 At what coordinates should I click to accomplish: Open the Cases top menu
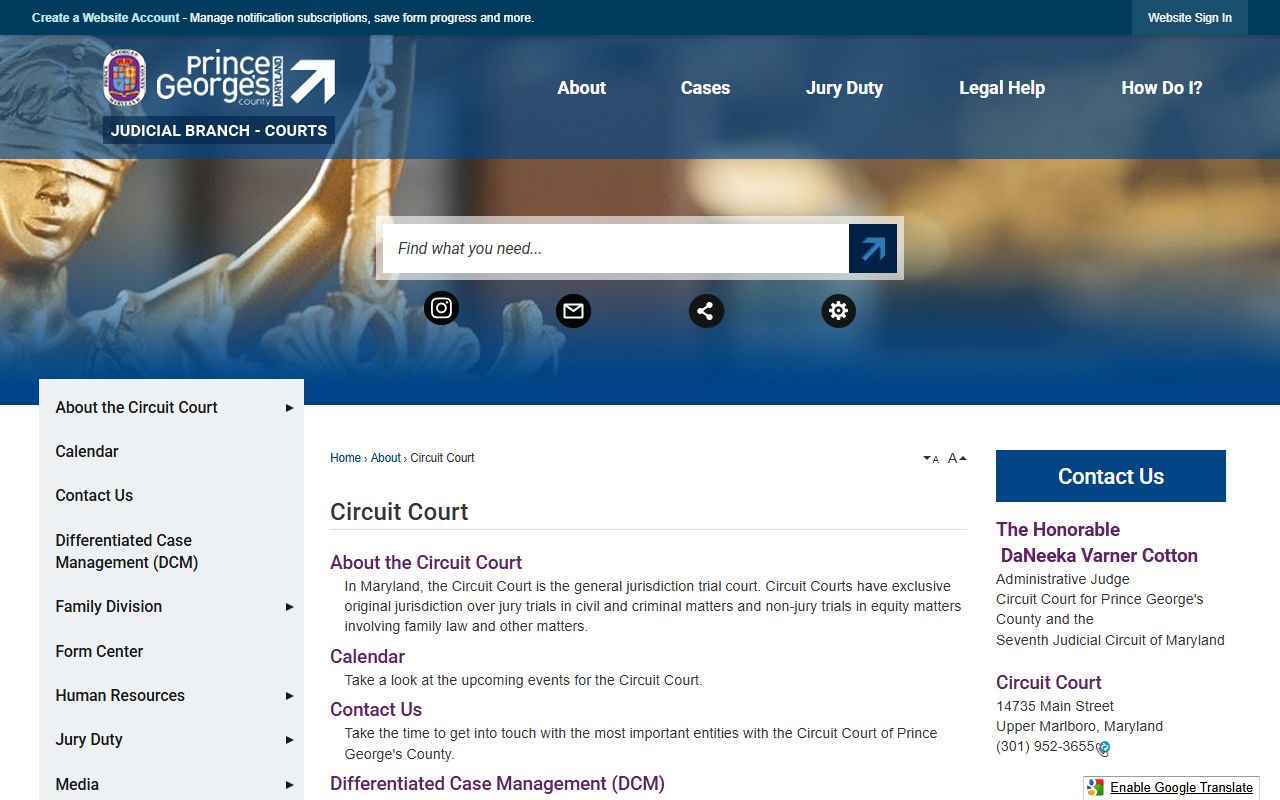pyautogui.click(x=705, y=88)
